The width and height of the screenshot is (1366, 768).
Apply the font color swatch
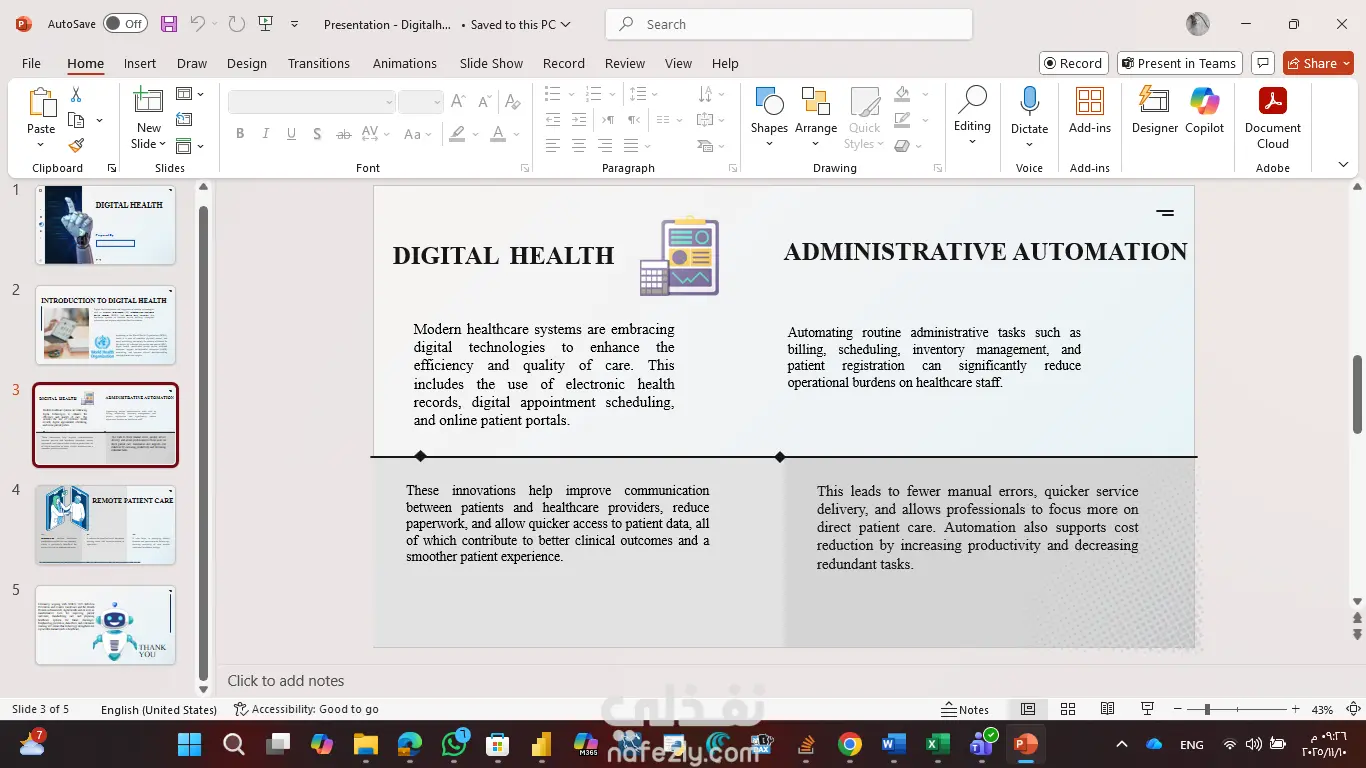[x=499, y=133]
